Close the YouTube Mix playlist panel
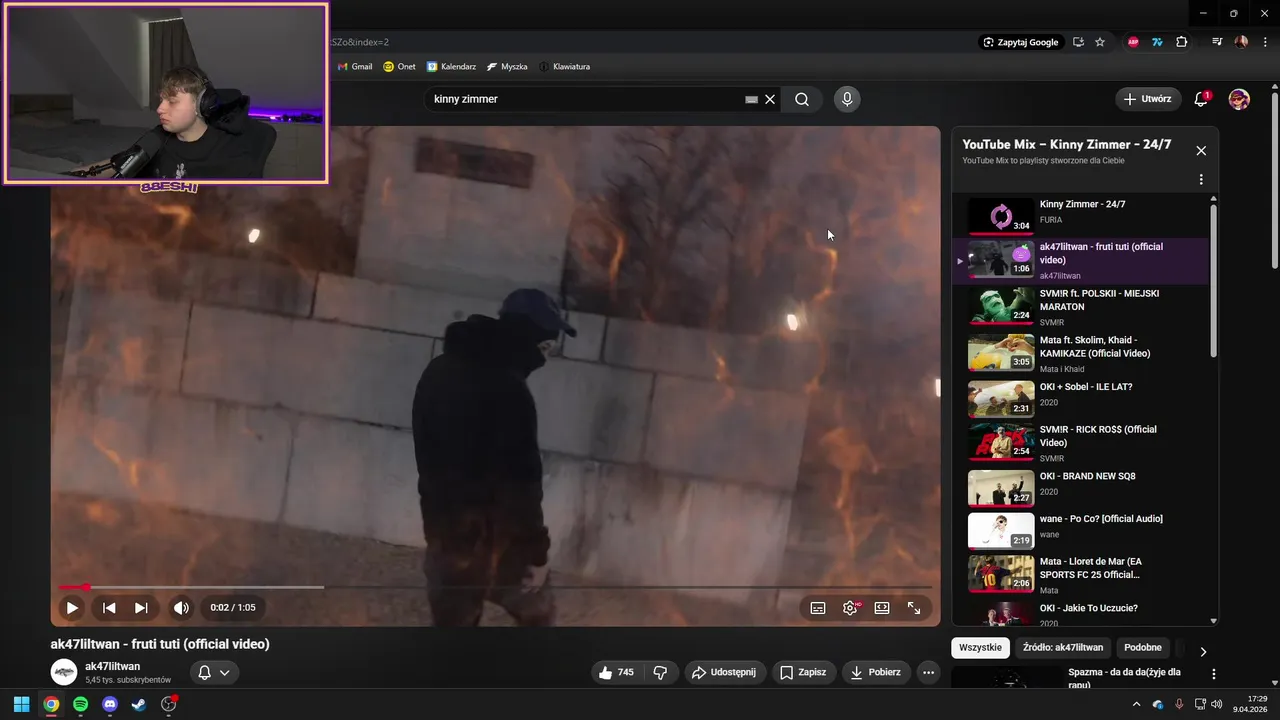The height and width of the screenshot is (720, 1280). (1201, 151)
